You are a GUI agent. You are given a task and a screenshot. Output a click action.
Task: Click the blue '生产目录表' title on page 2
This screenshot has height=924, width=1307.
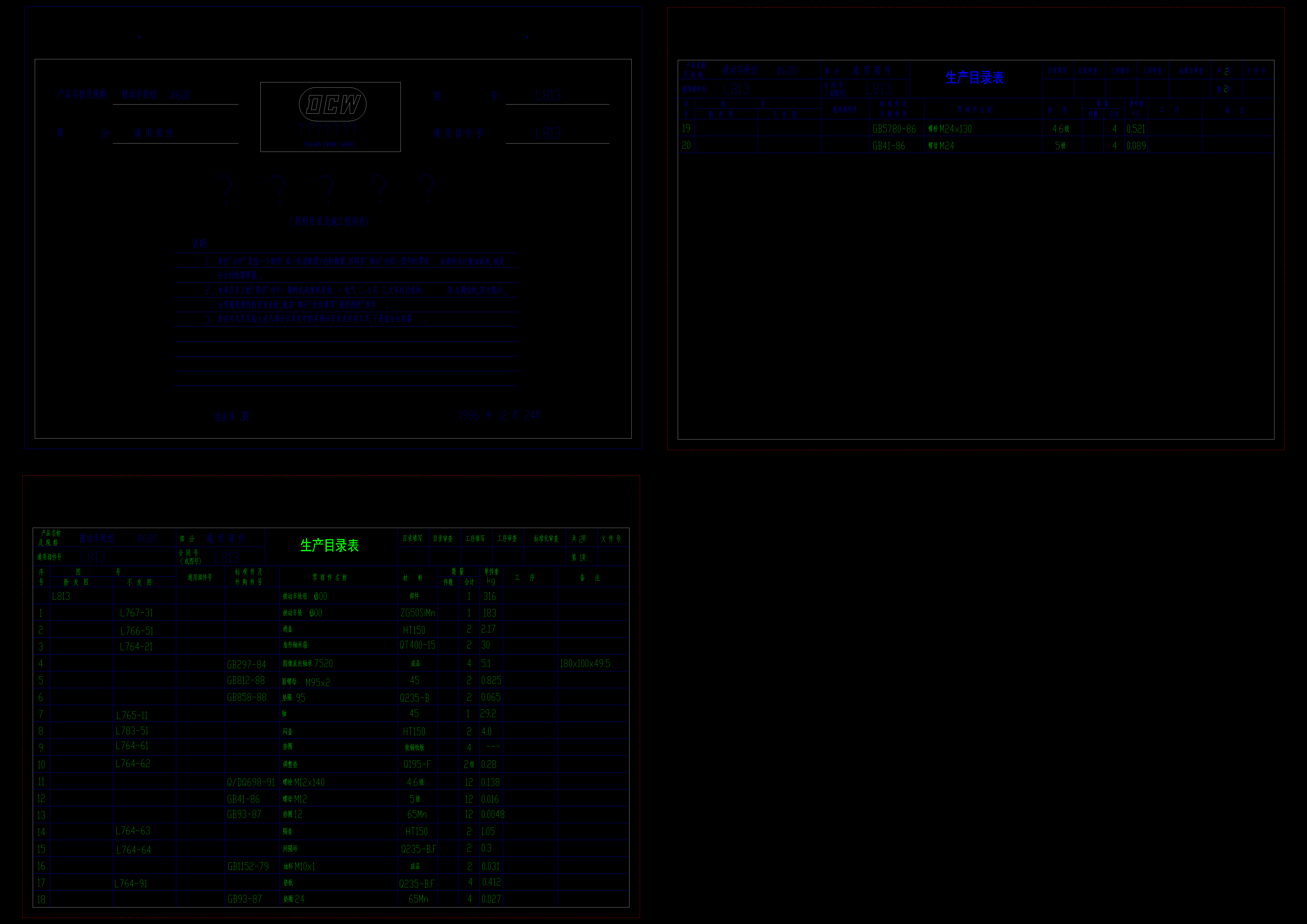pos(975,77)
